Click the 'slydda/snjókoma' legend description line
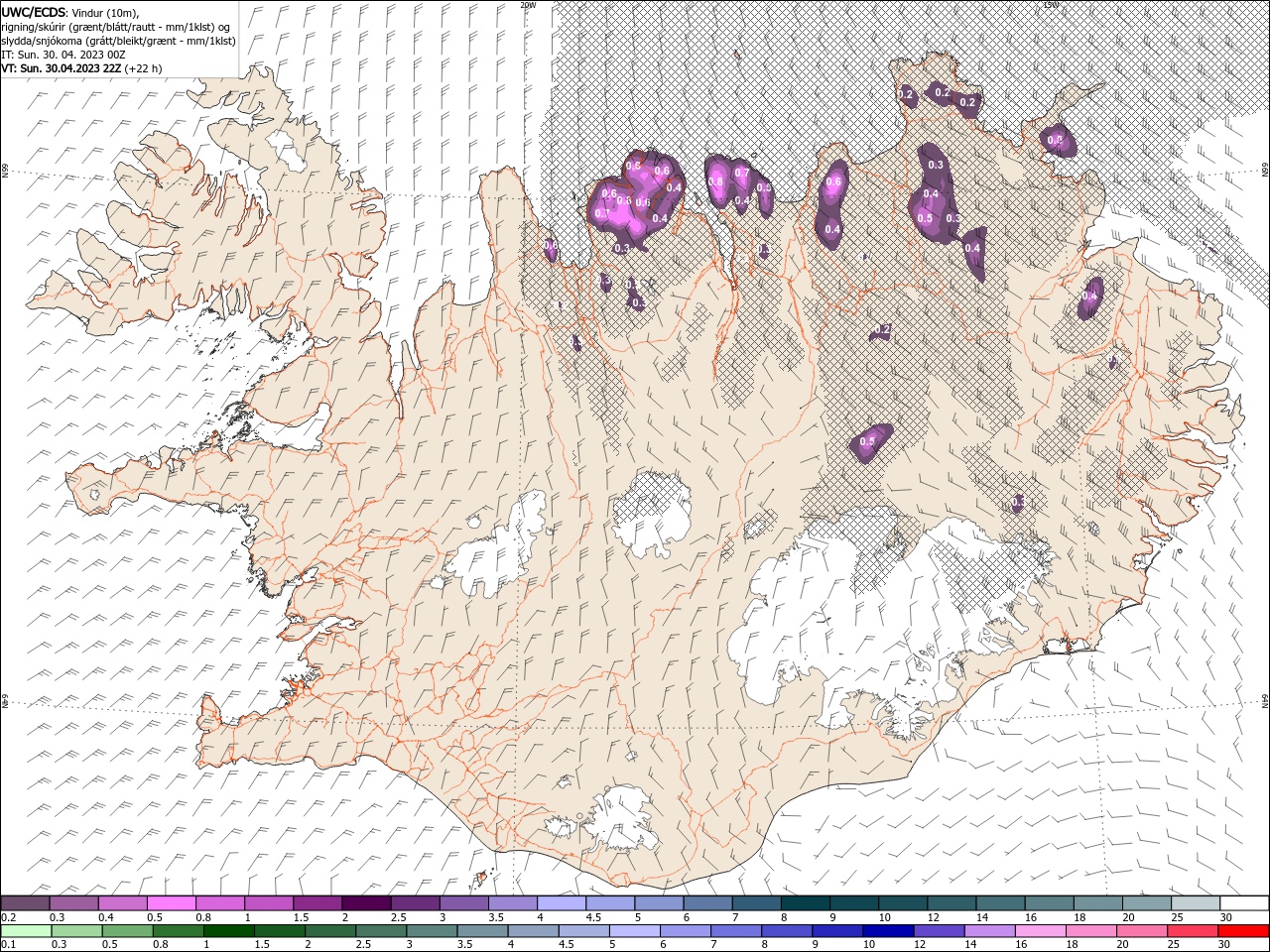The image size is (1270, 952). coord(119,40)
